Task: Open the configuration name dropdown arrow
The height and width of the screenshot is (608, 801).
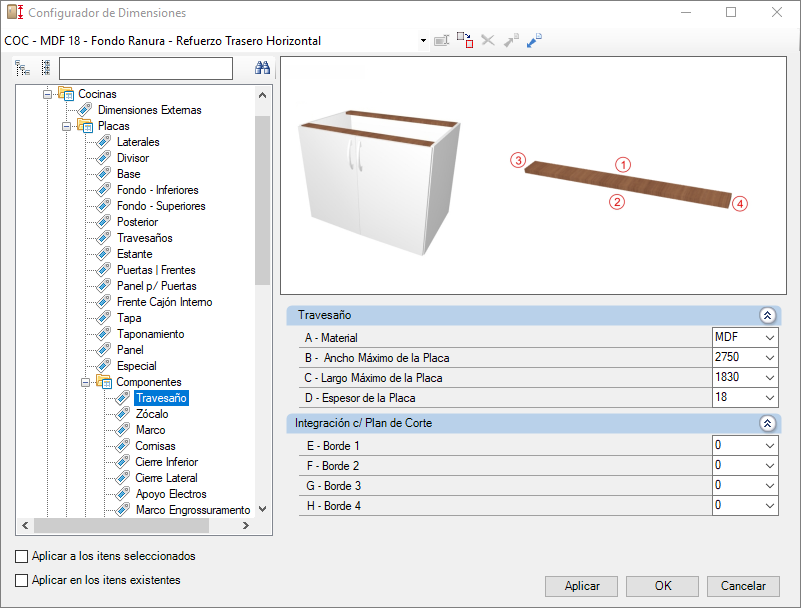Action: (x=423, y=40)
